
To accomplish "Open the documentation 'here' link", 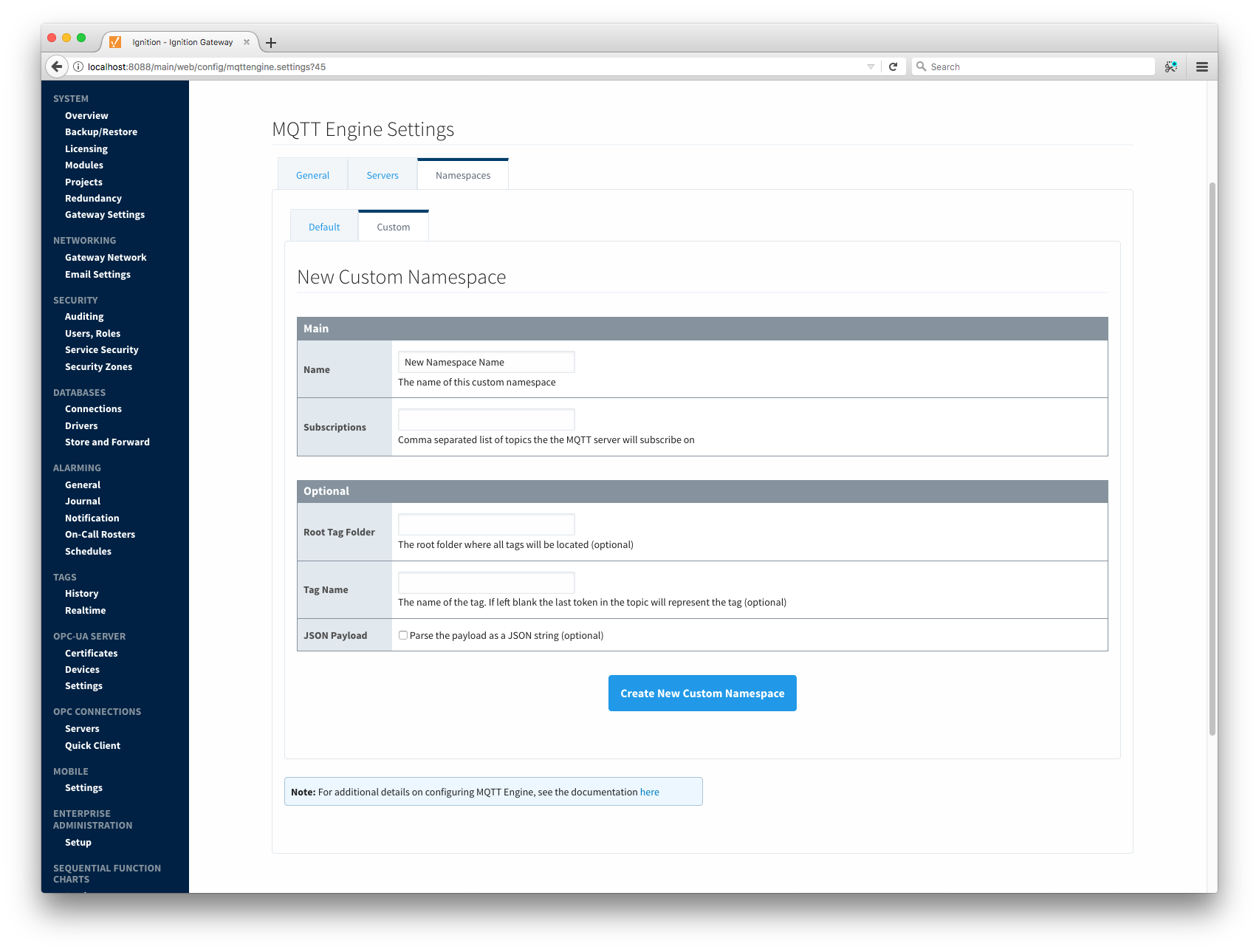I will tap(650, 792).
